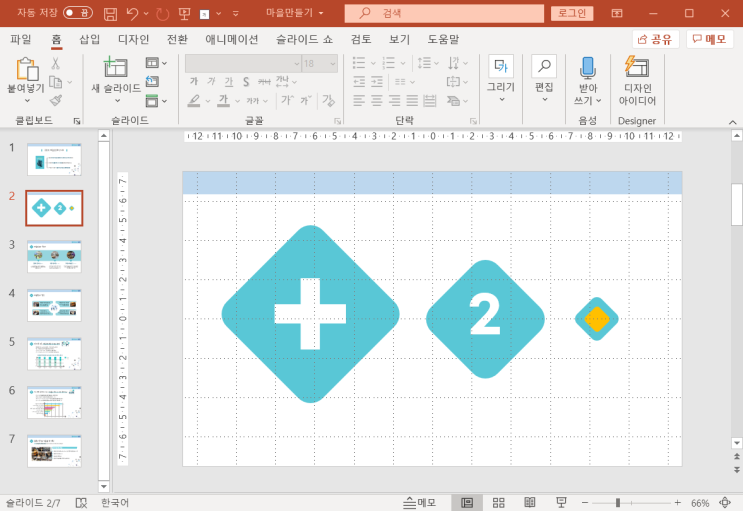The image size is (743, 511).
Task: Justify text alignment icon
Action: (412, 100)
